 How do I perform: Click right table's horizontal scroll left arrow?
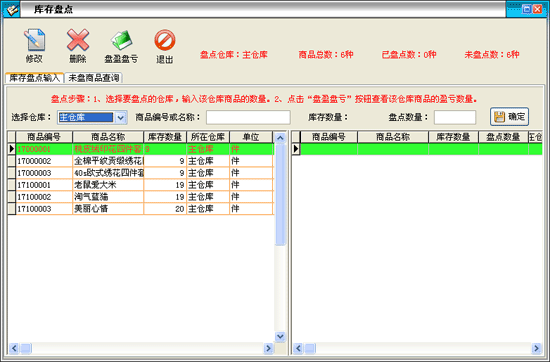(298, 348)
